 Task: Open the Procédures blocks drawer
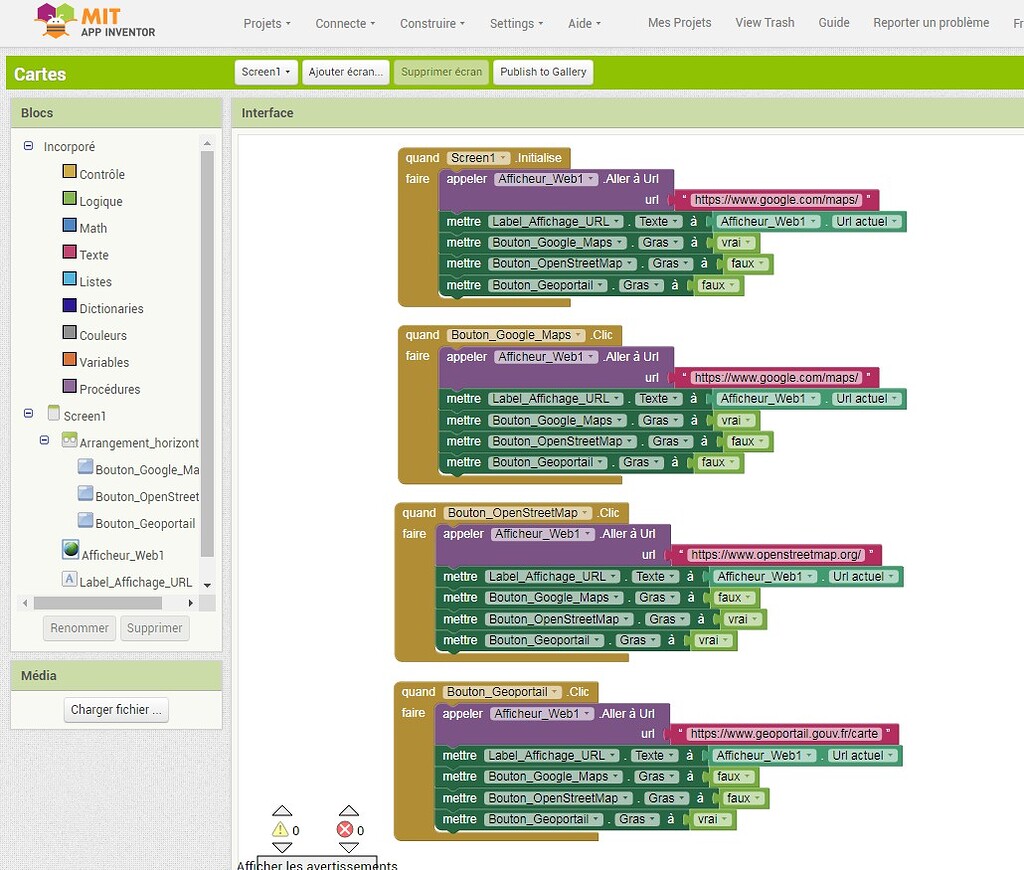click(x=106, y=389)
